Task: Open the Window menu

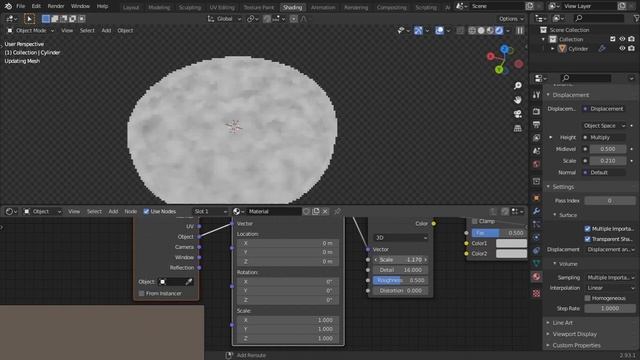Action: 80,6
